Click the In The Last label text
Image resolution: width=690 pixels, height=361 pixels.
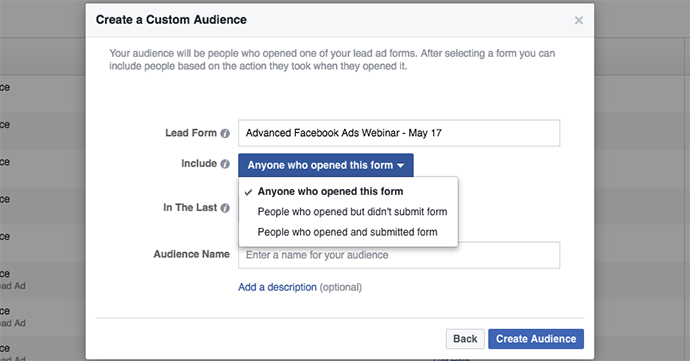click(190, 207)
